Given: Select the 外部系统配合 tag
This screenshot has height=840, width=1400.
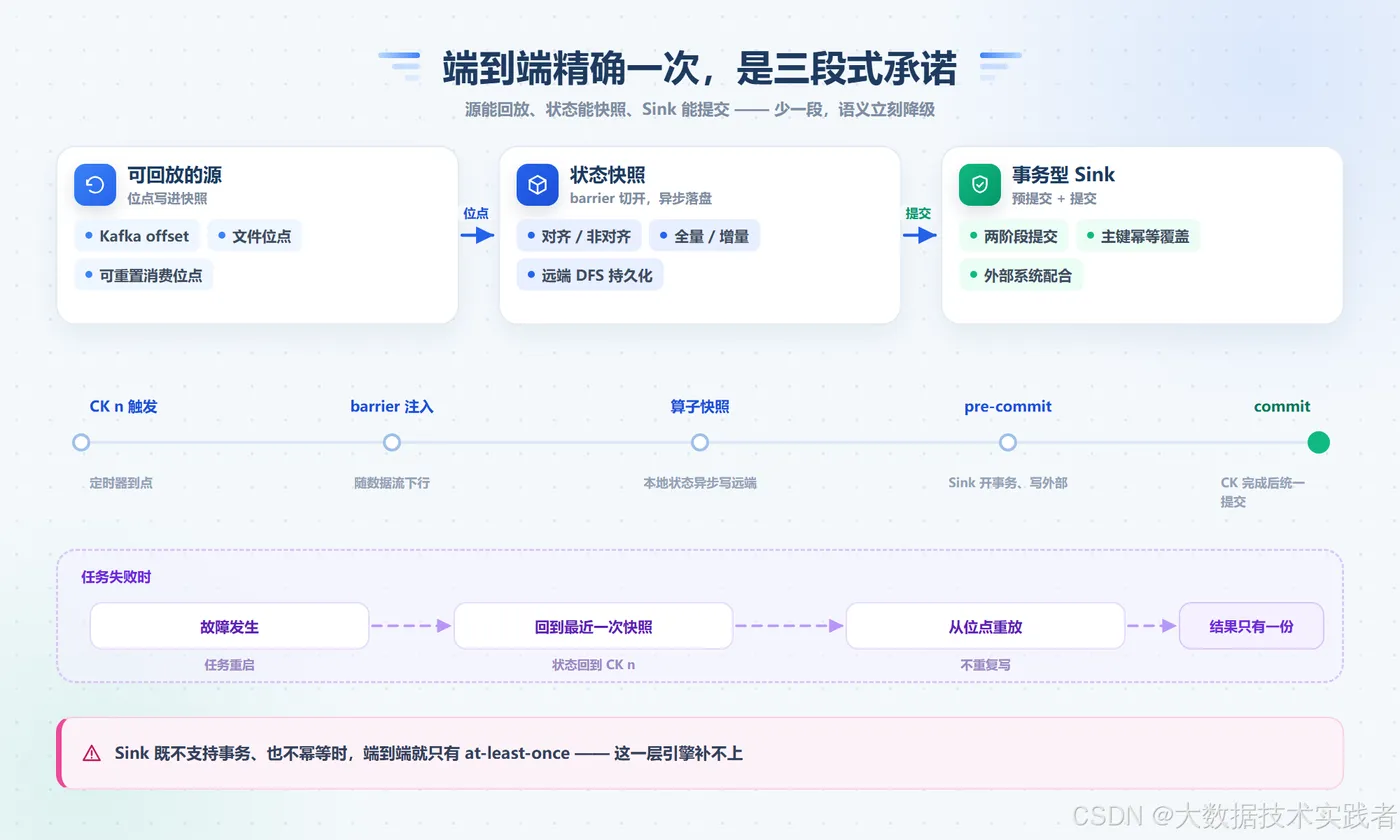Looking at the screenshot, I should point(1021,275).
